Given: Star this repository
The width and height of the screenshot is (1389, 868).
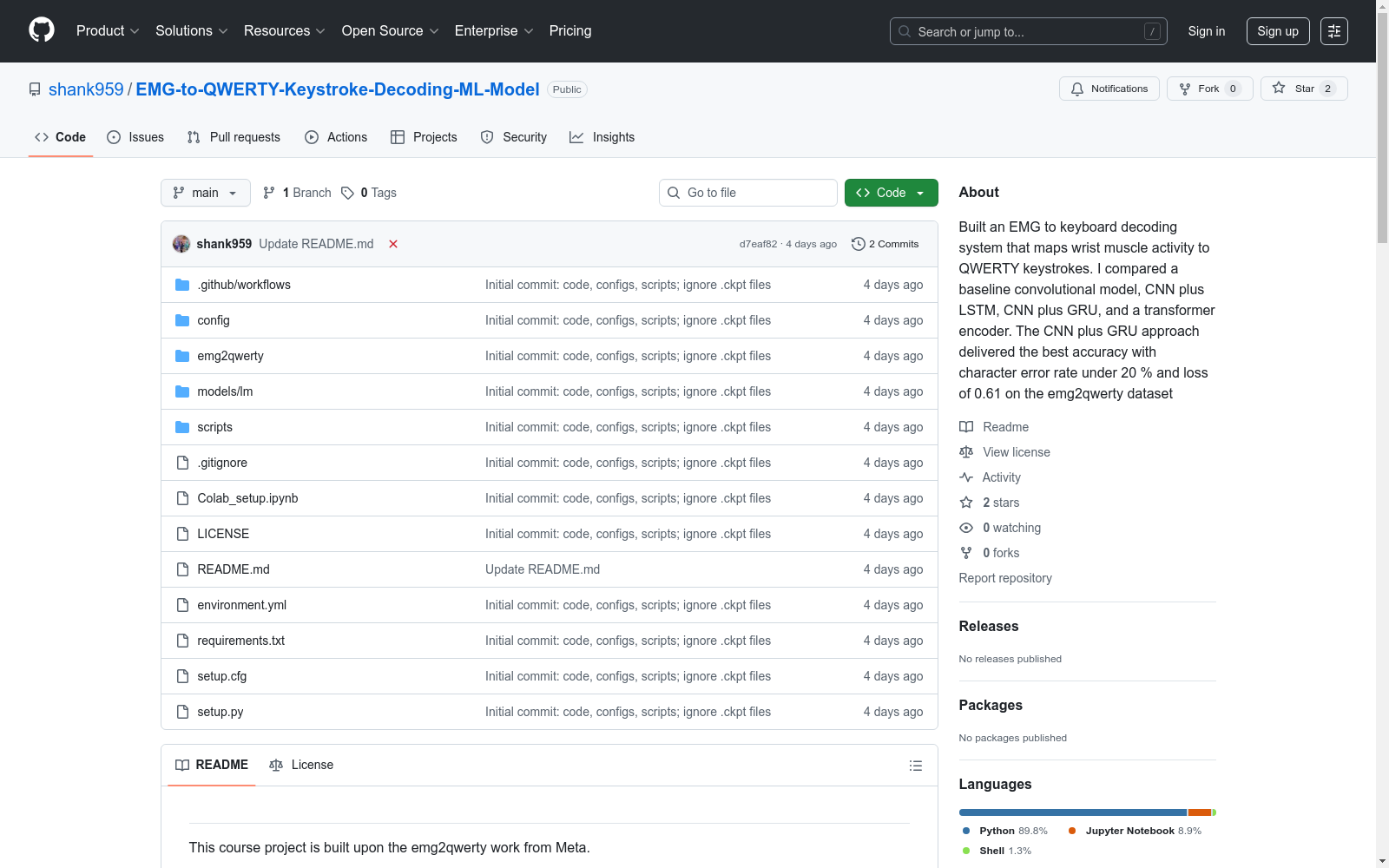Looking at the screenshot, I should 1304,89.
